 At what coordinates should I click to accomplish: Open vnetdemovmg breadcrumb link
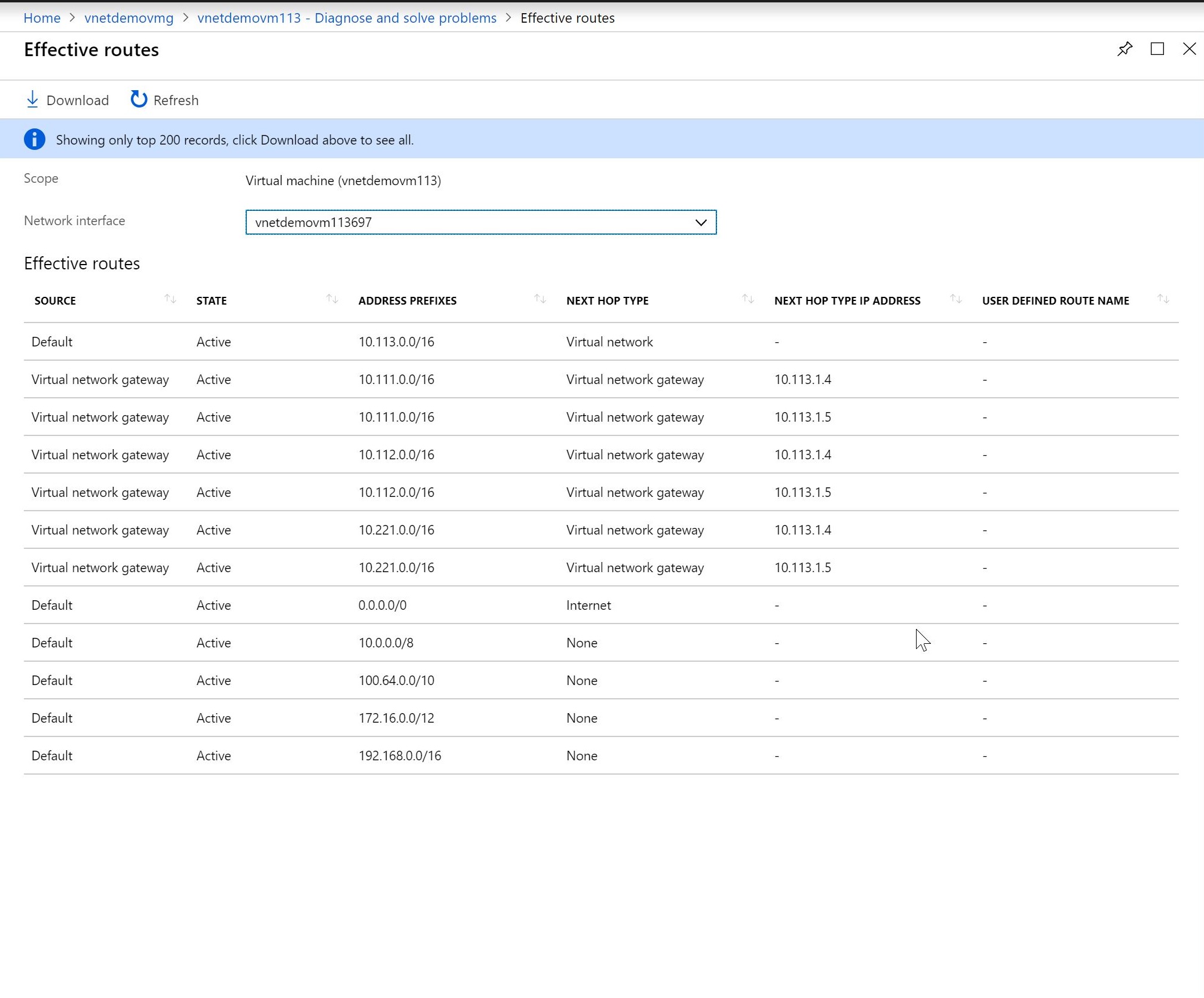click(x=129, y=18)
